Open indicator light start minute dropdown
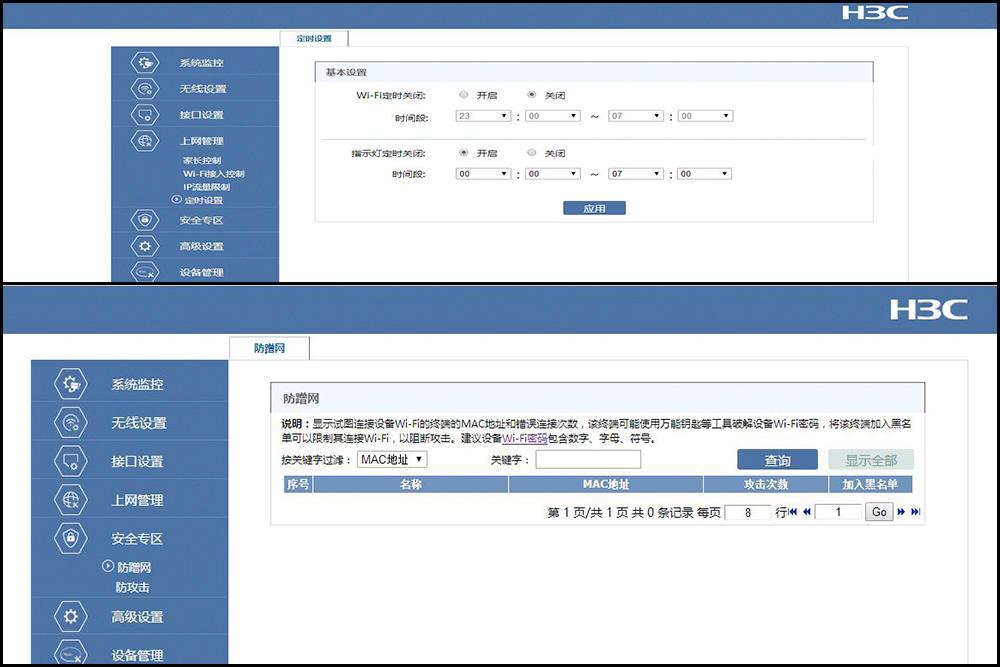Image resolution: width=1000 pixels, height=667 pixels. [552, 173]
